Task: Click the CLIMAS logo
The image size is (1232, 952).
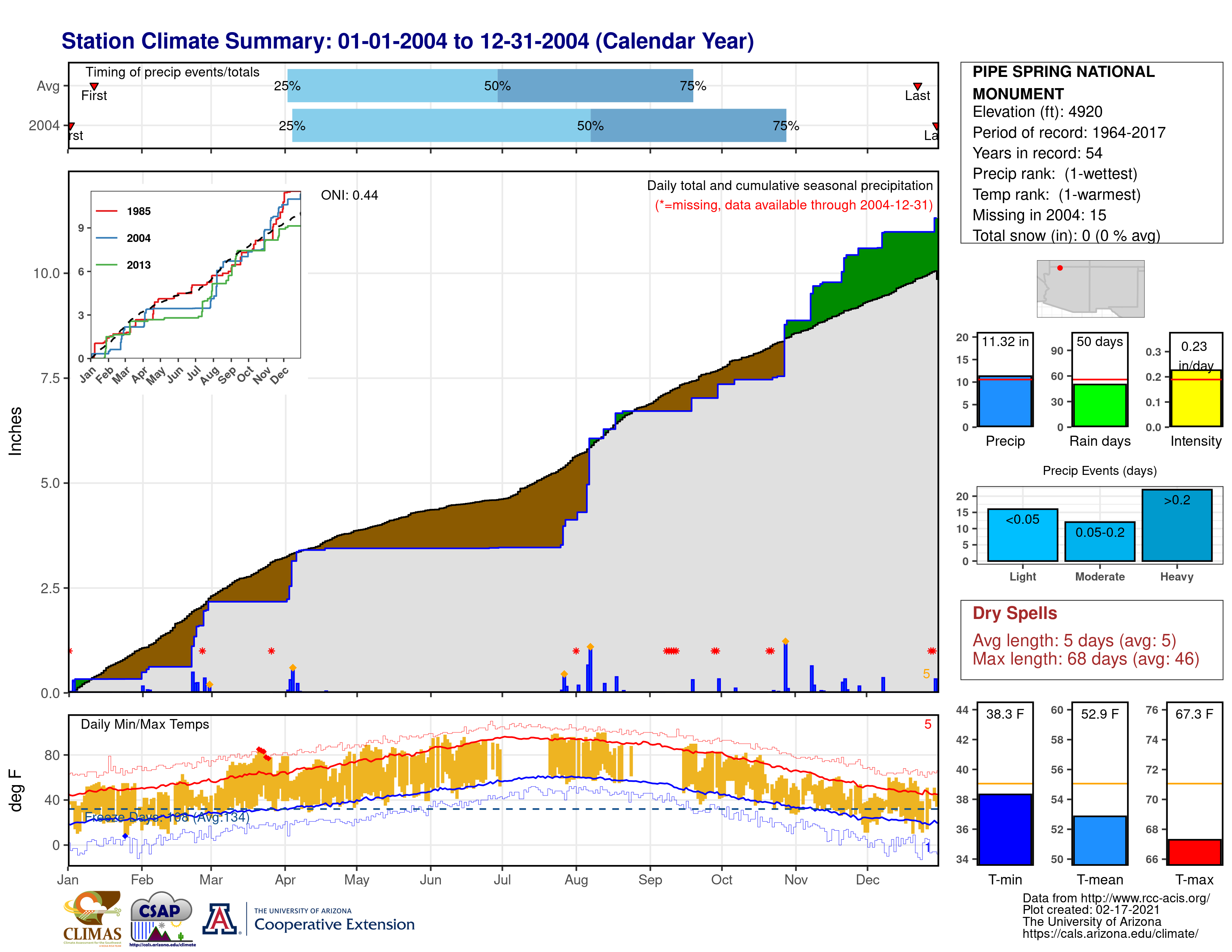Action: click(x=93, y=918)
